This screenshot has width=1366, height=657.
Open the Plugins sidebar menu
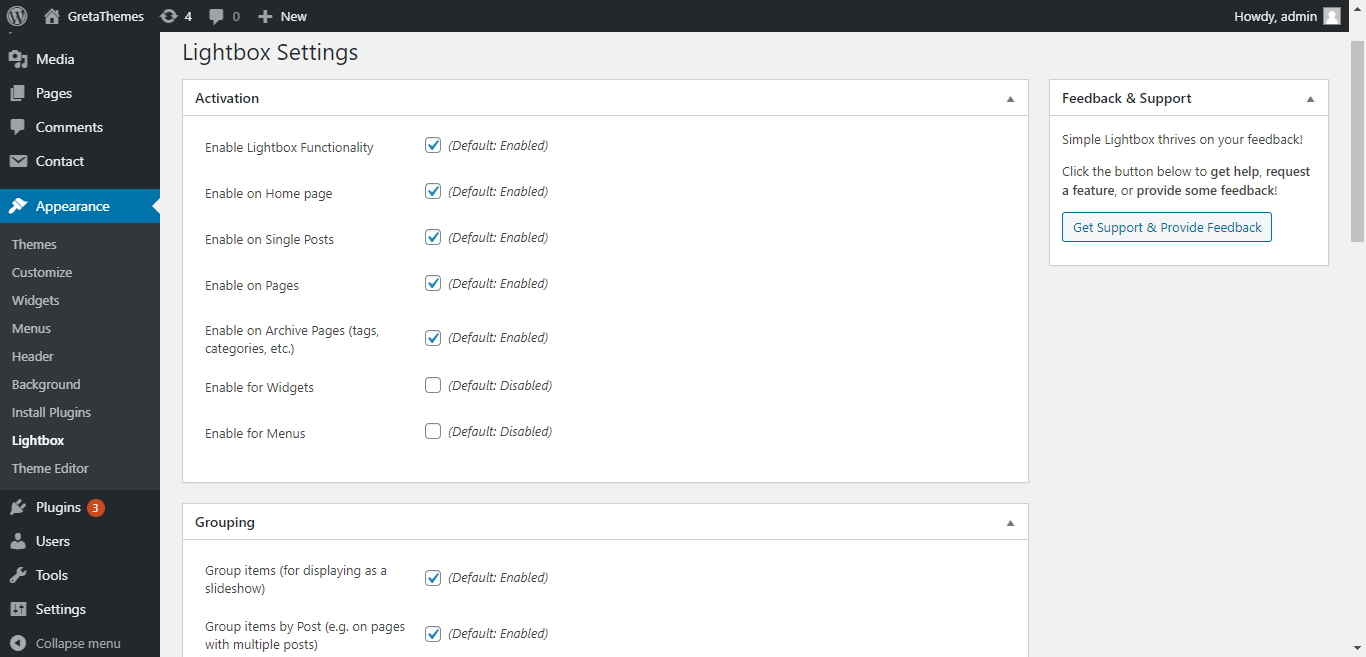(58, 507)
